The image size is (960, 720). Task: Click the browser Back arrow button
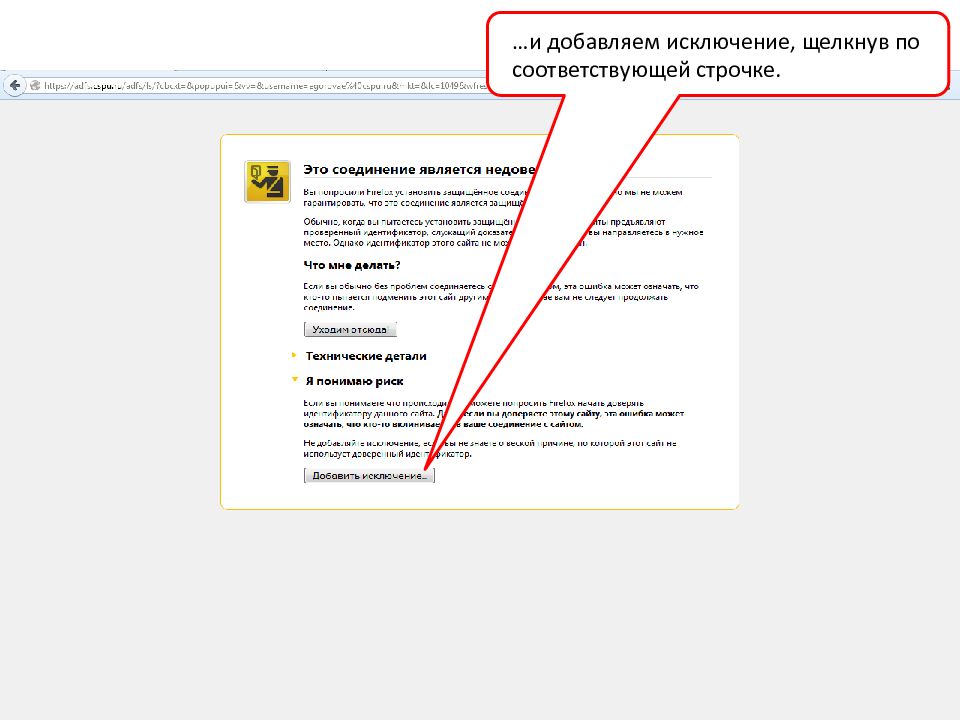(15, 86)
